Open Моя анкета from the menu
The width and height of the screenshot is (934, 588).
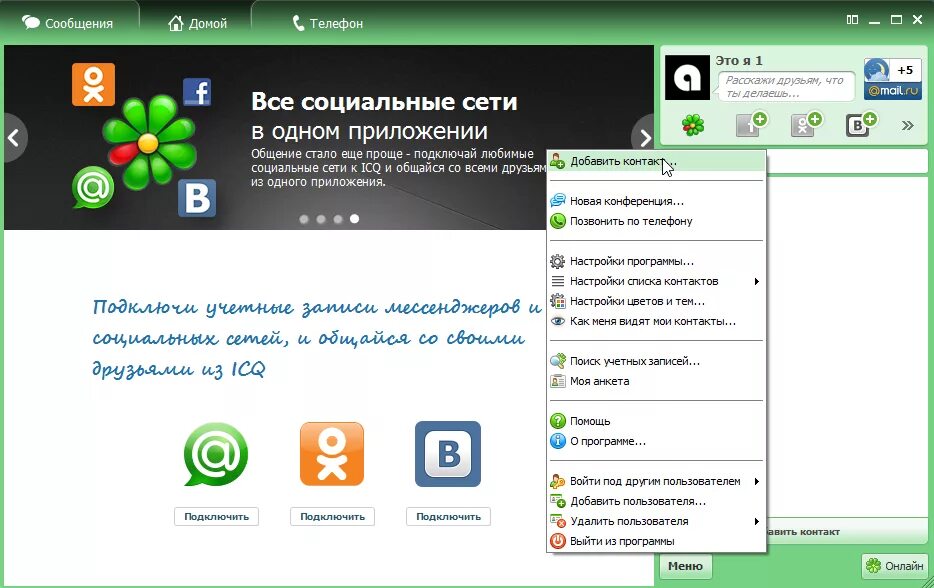656,381
